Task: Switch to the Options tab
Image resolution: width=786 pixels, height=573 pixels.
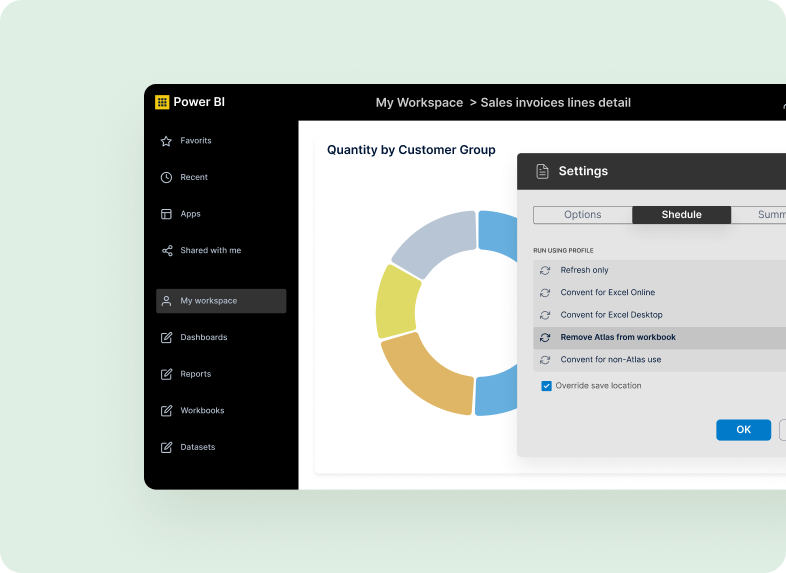Action: [582, 215]
